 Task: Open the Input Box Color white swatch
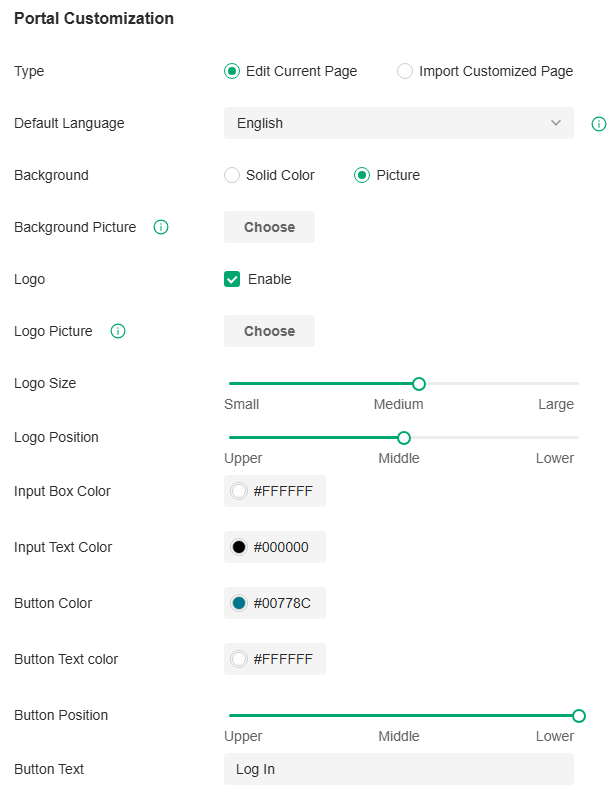239,491
